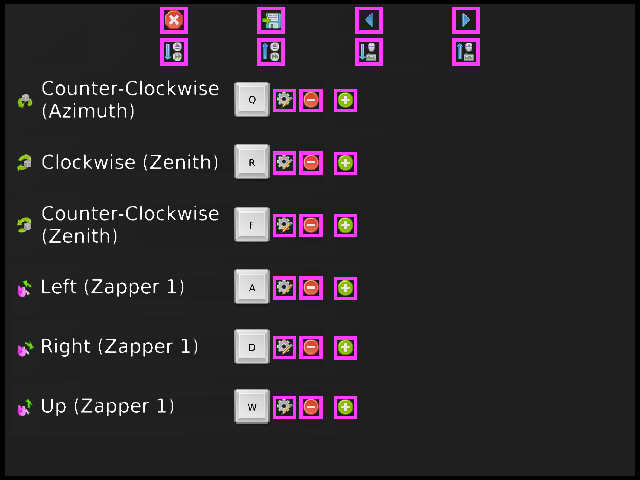Click the up-arrow icon below right arrow
640x480 pixels.
tap(466, 52)
